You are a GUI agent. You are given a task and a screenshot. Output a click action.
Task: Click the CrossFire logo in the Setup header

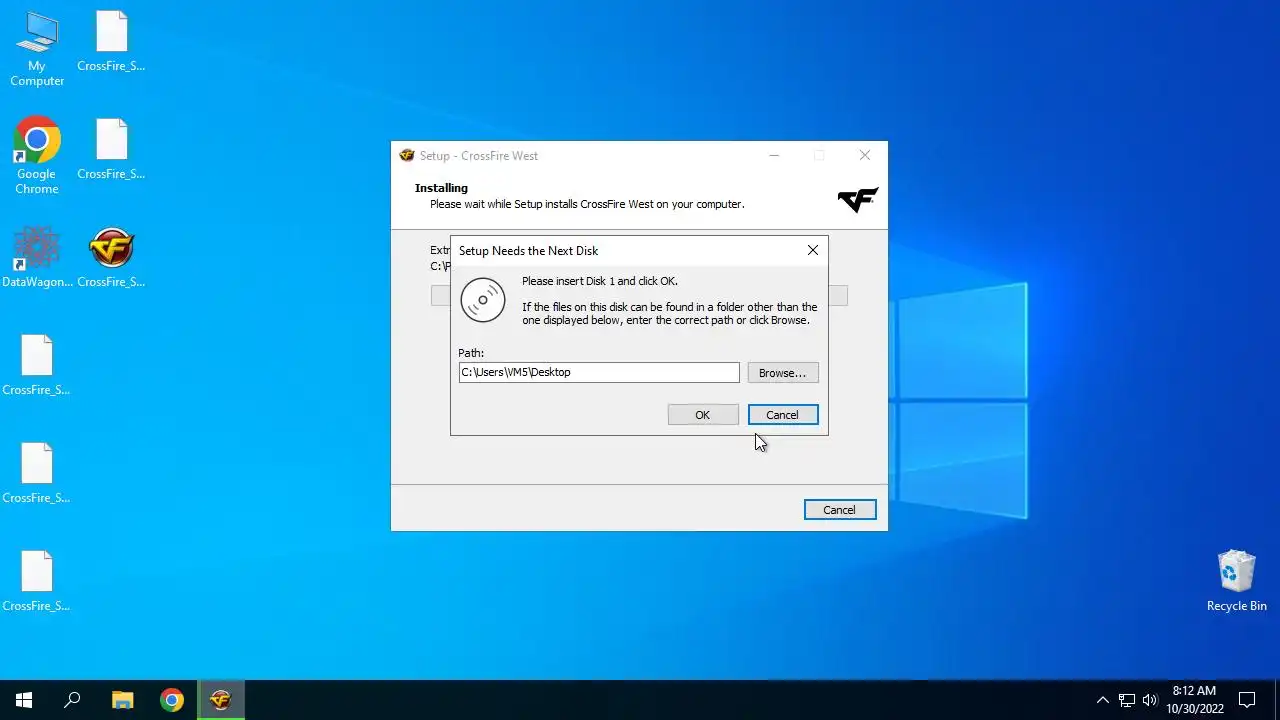(x=858, y=199)
